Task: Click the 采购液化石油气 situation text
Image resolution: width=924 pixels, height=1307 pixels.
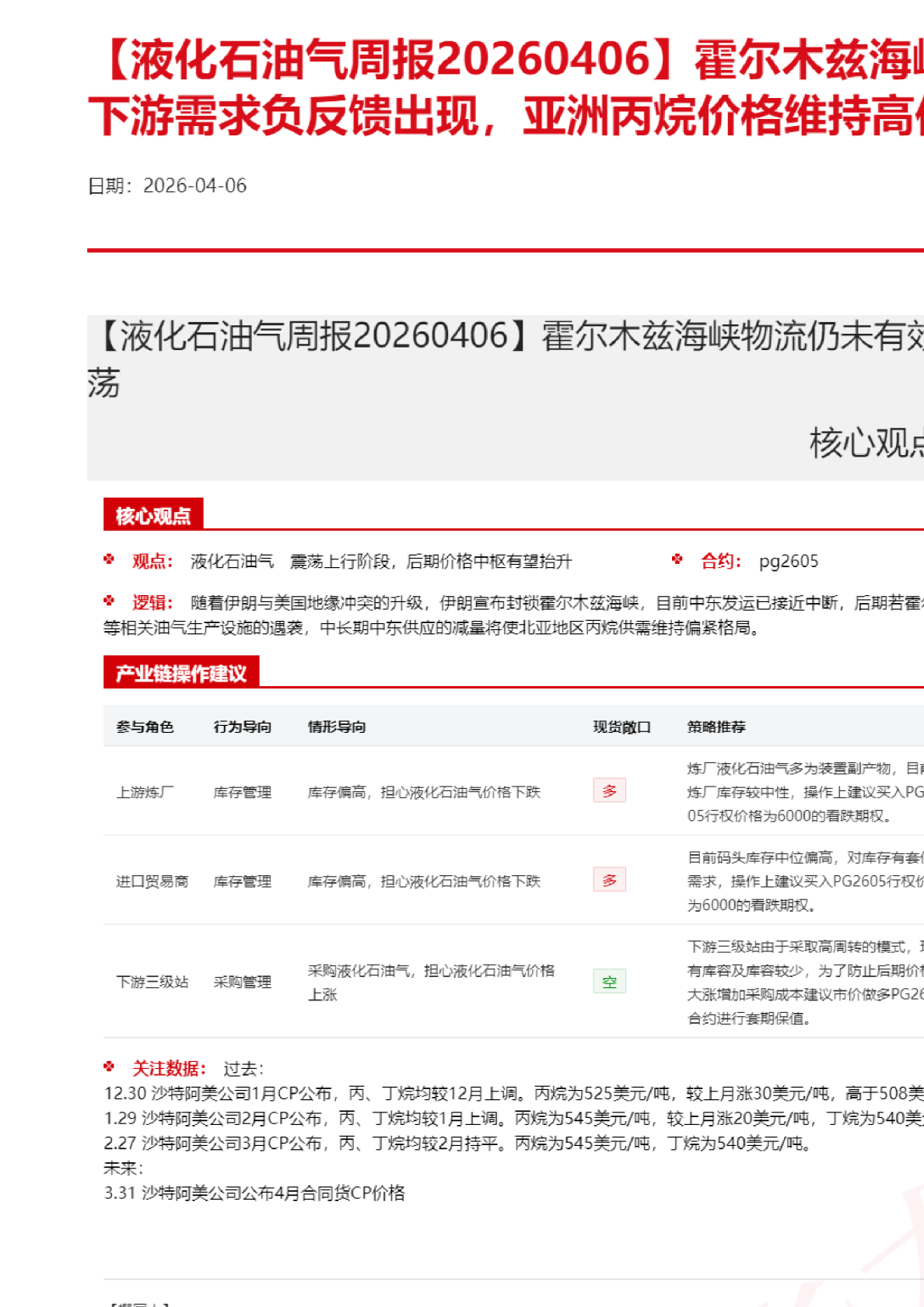Action: pyautogui.click(x=432, y=982)
